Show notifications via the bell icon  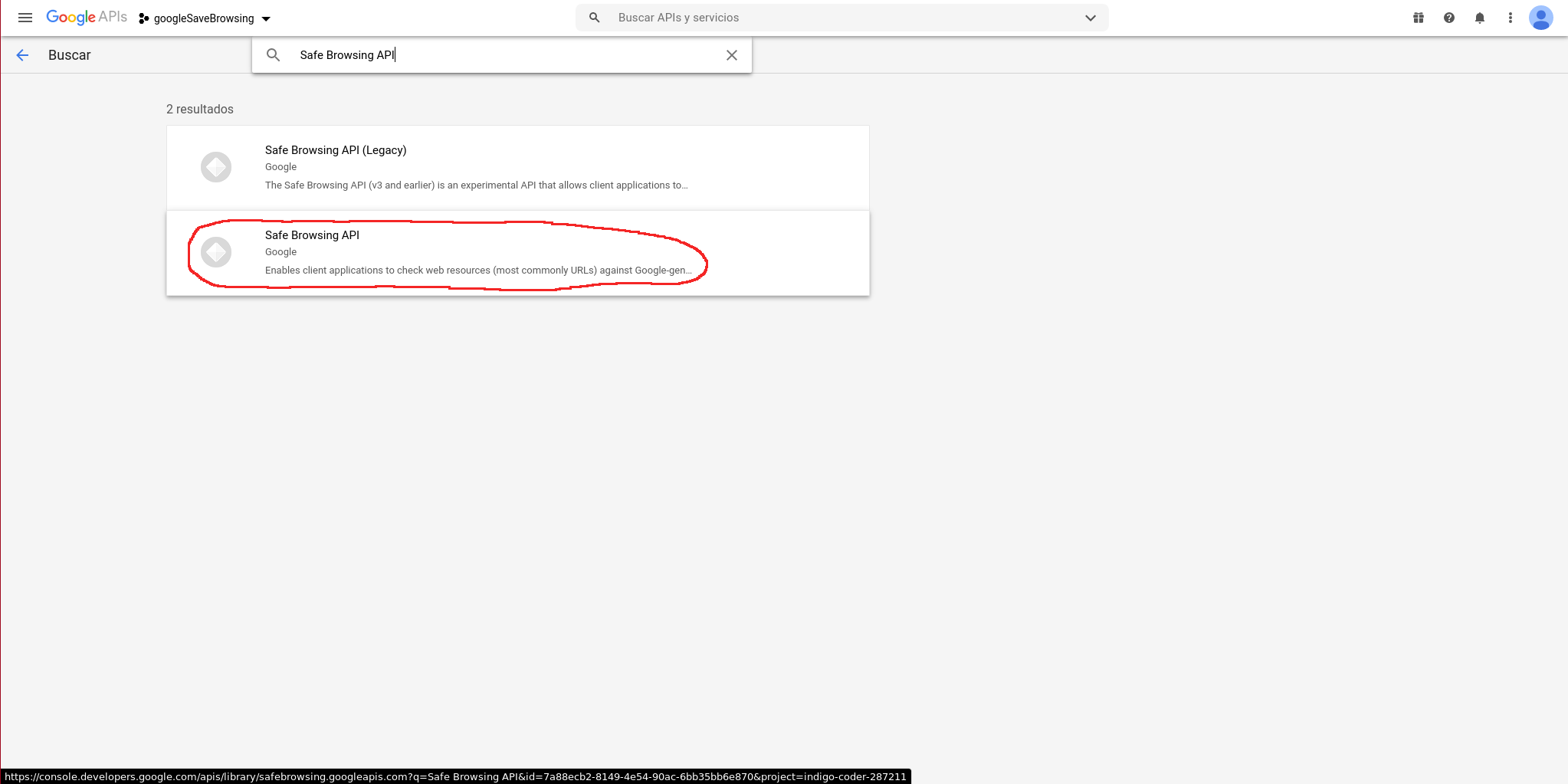click(1480, 18)
